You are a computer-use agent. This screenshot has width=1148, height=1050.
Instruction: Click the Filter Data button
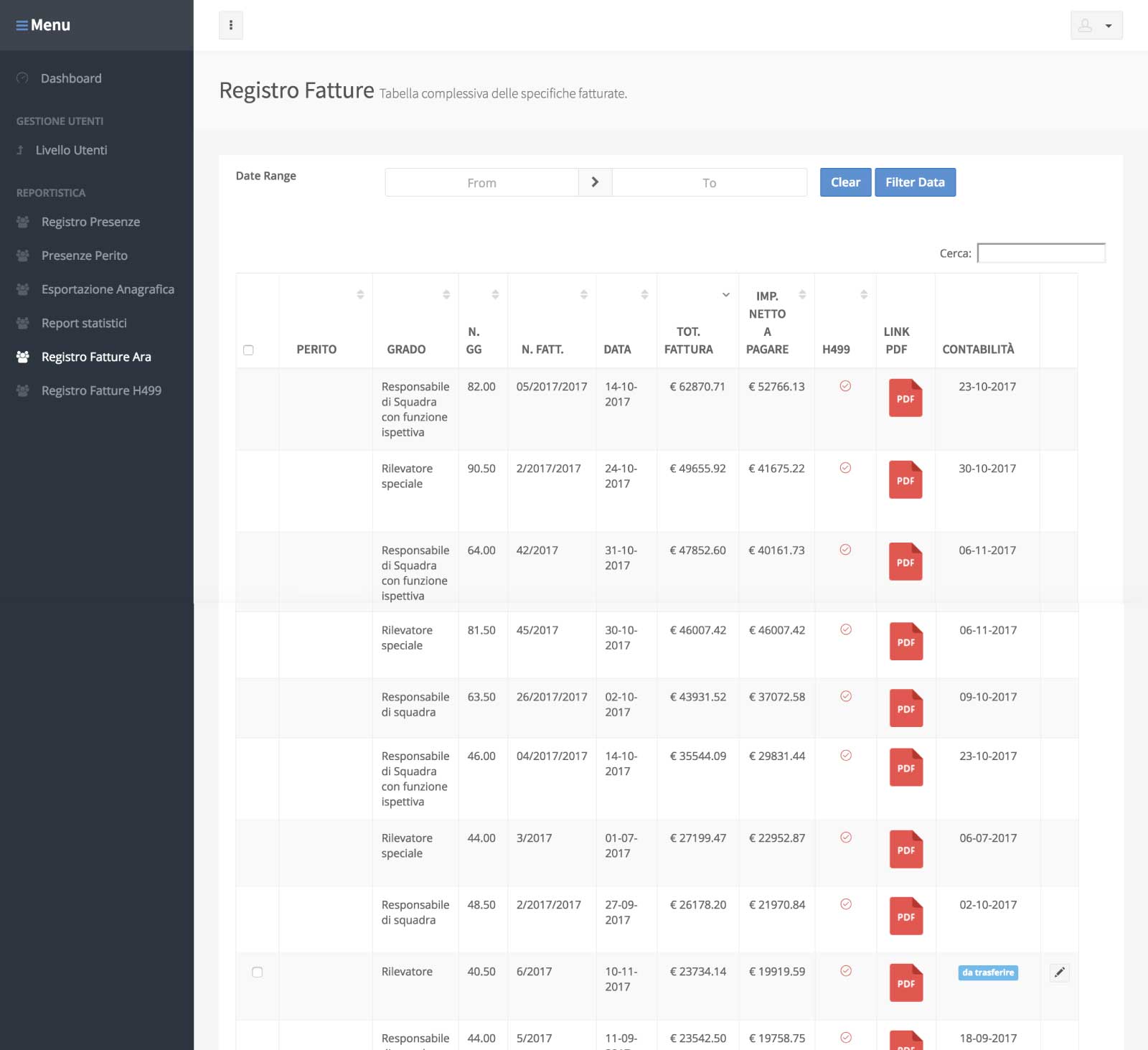(915, 182)
